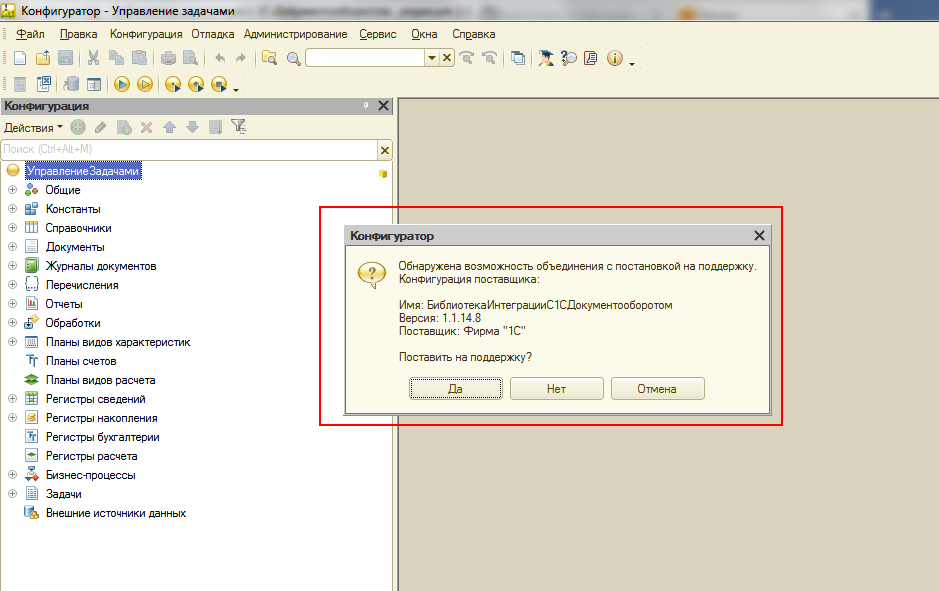Image resolution: width=939 pixels, height=591 pixels.
Task: Click the Copy toolbar icon
Action: (x=116, y=58)
